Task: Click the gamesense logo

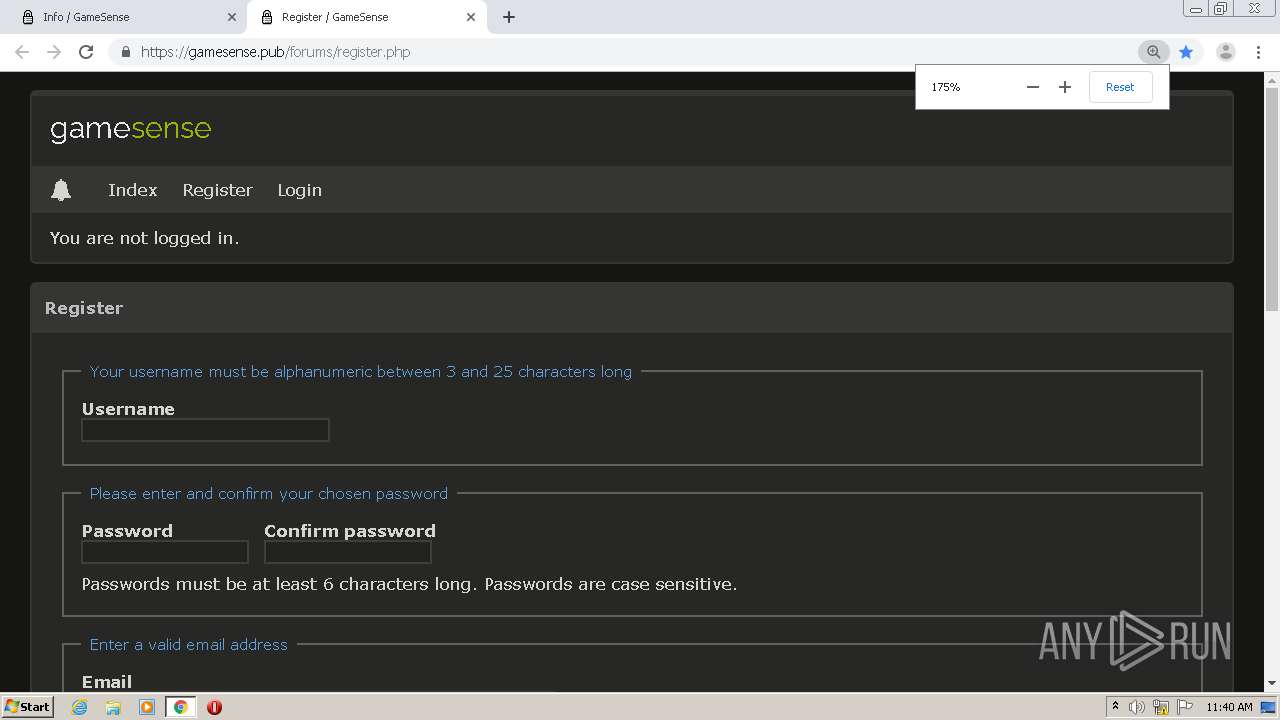Action: coord(131,129)
